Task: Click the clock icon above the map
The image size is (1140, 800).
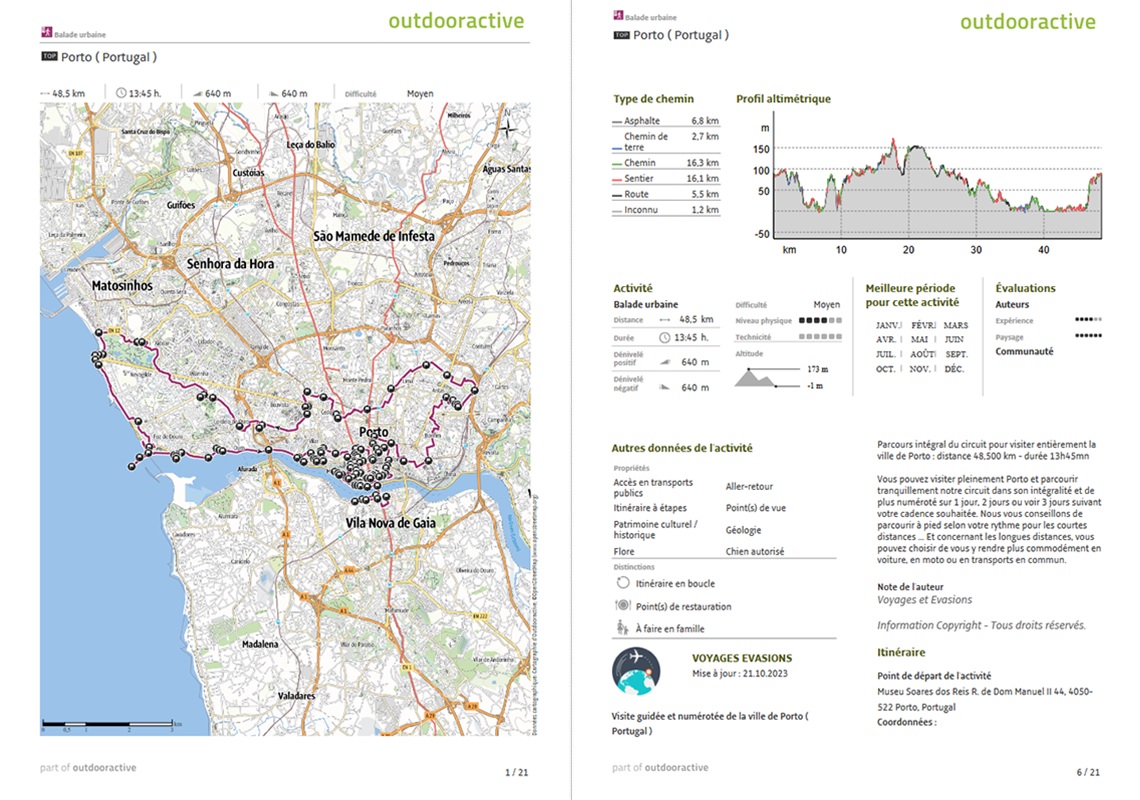Action: tap(121, 93)
